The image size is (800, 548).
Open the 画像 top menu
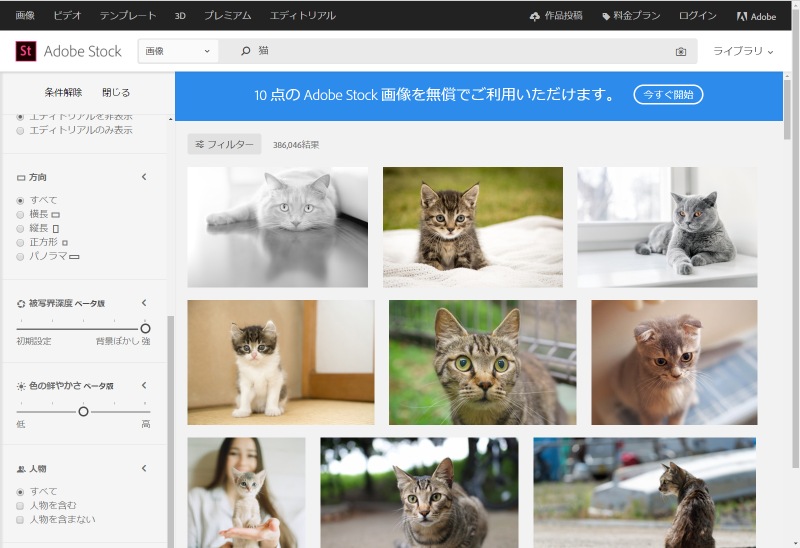point(25,16)
